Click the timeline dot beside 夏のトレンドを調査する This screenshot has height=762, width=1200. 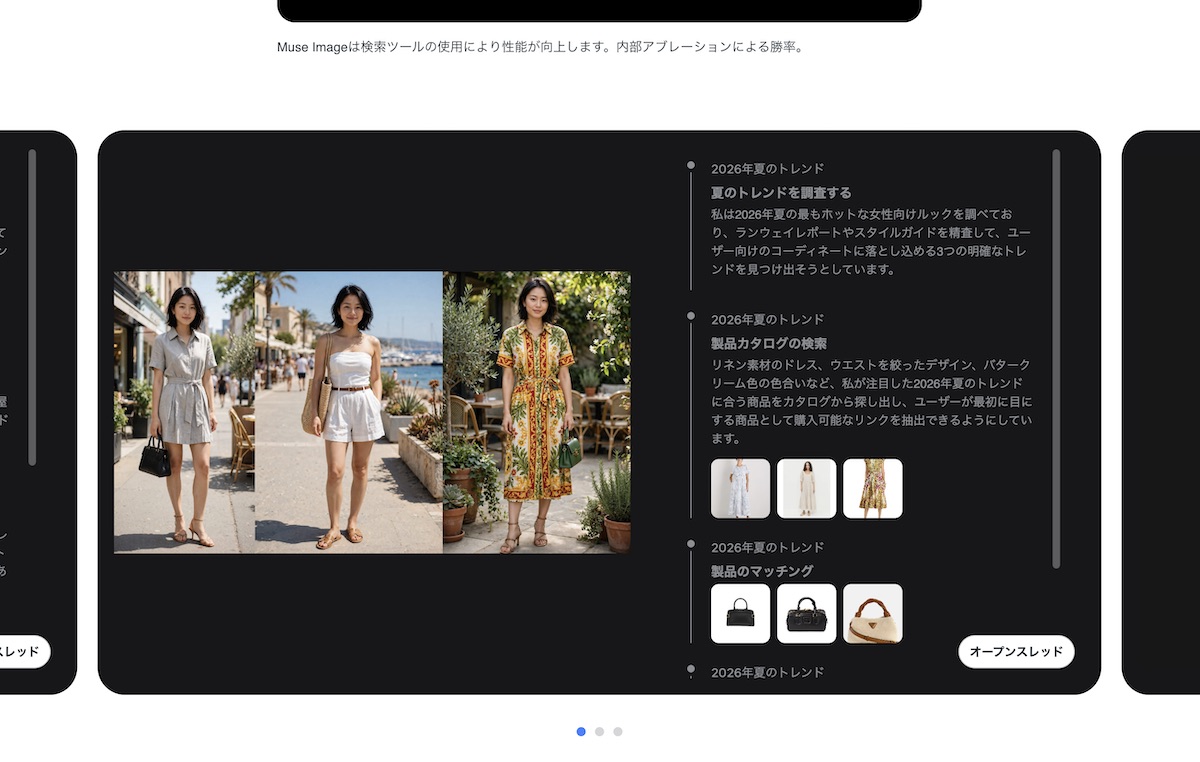pos(690,165)
